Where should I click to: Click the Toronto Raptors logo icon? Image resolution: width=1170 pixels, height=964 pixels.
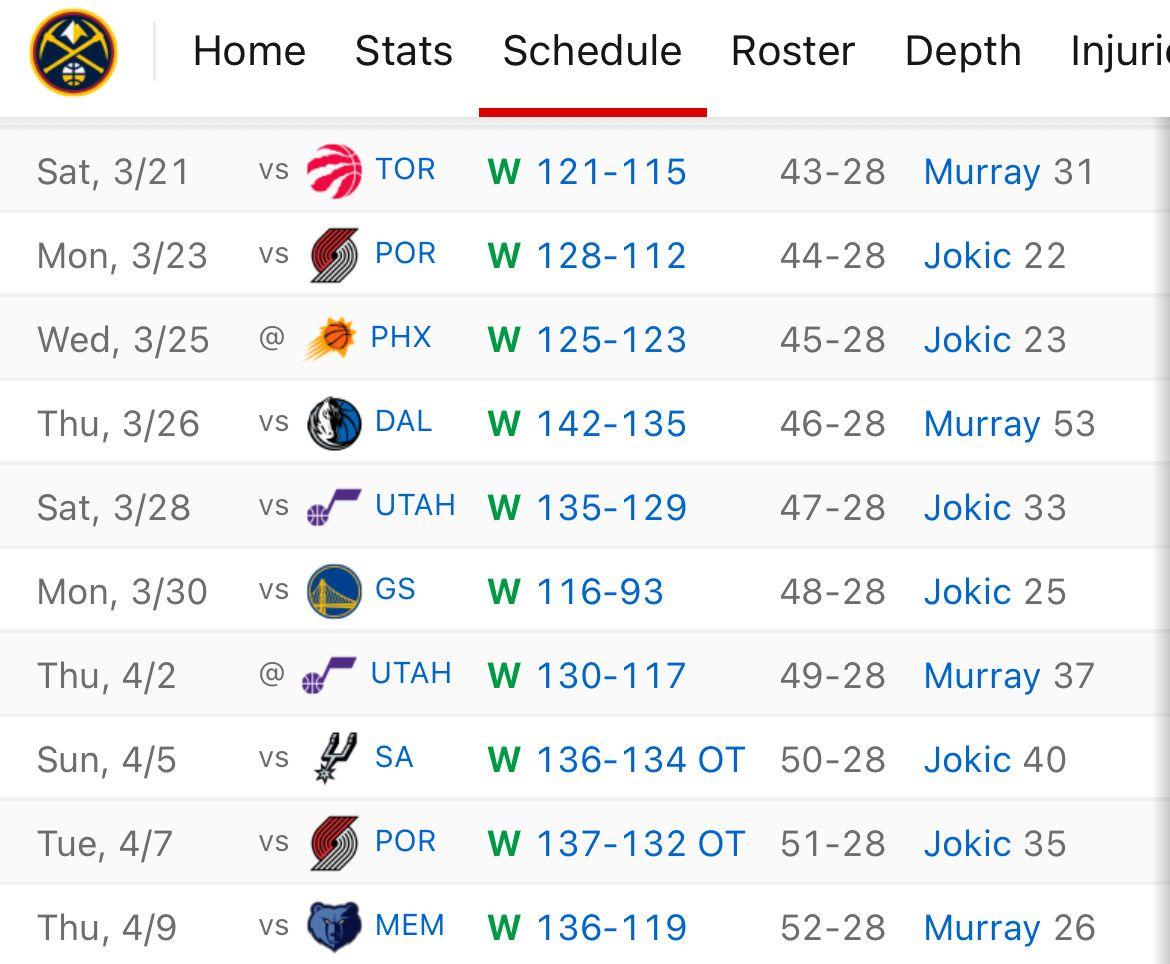coord(334,171)
